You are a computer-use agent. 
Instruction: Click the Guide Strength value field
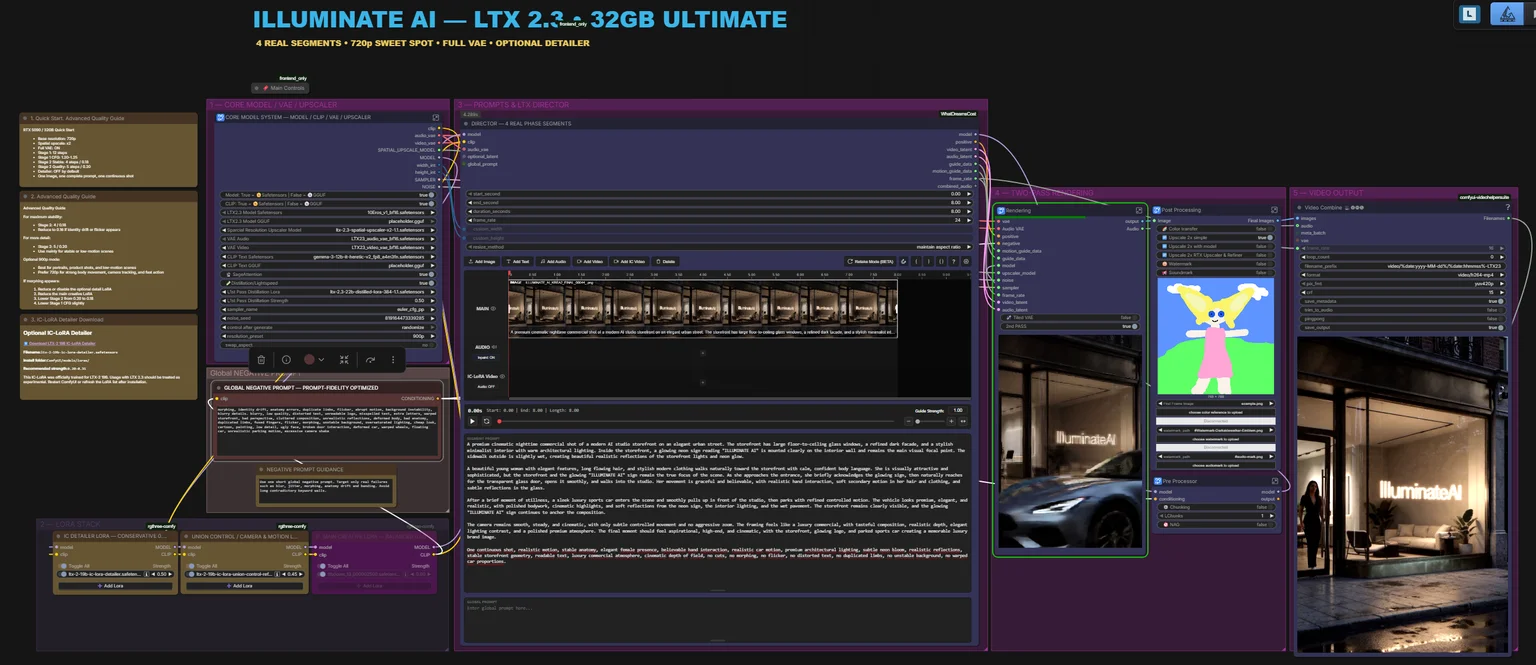pyautogui.click(x=958, y=410)
